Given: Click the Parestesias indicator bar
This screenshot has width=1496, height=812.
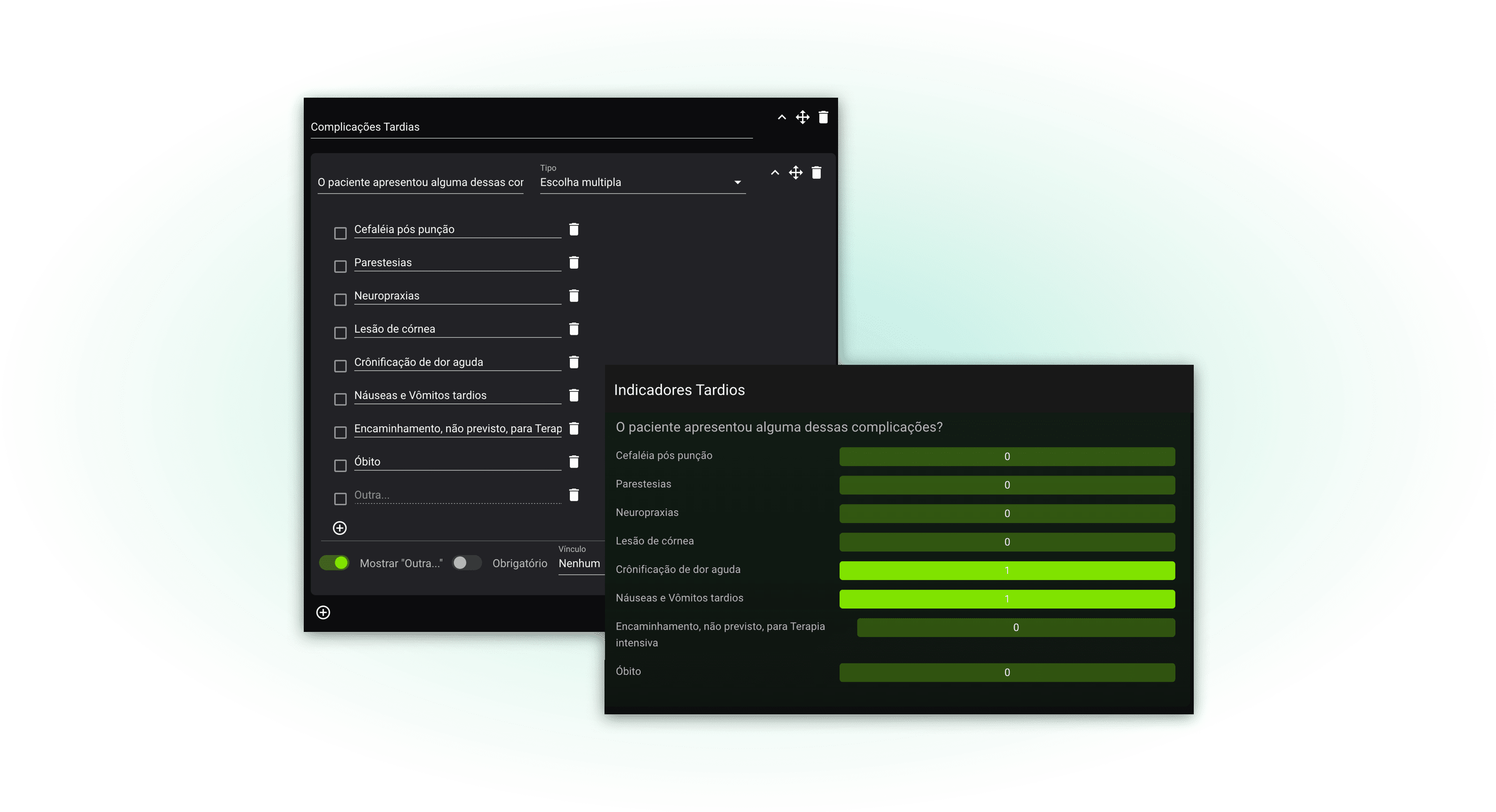Looking at the screenshot, I should click(1007, 485).
